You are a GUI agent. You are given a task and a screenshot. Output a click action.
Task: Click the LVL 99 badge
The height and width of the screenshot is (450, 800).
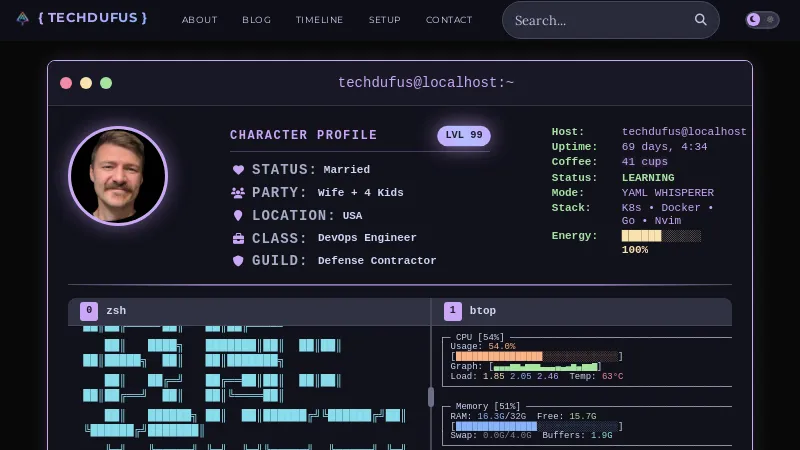coord(464,136)
